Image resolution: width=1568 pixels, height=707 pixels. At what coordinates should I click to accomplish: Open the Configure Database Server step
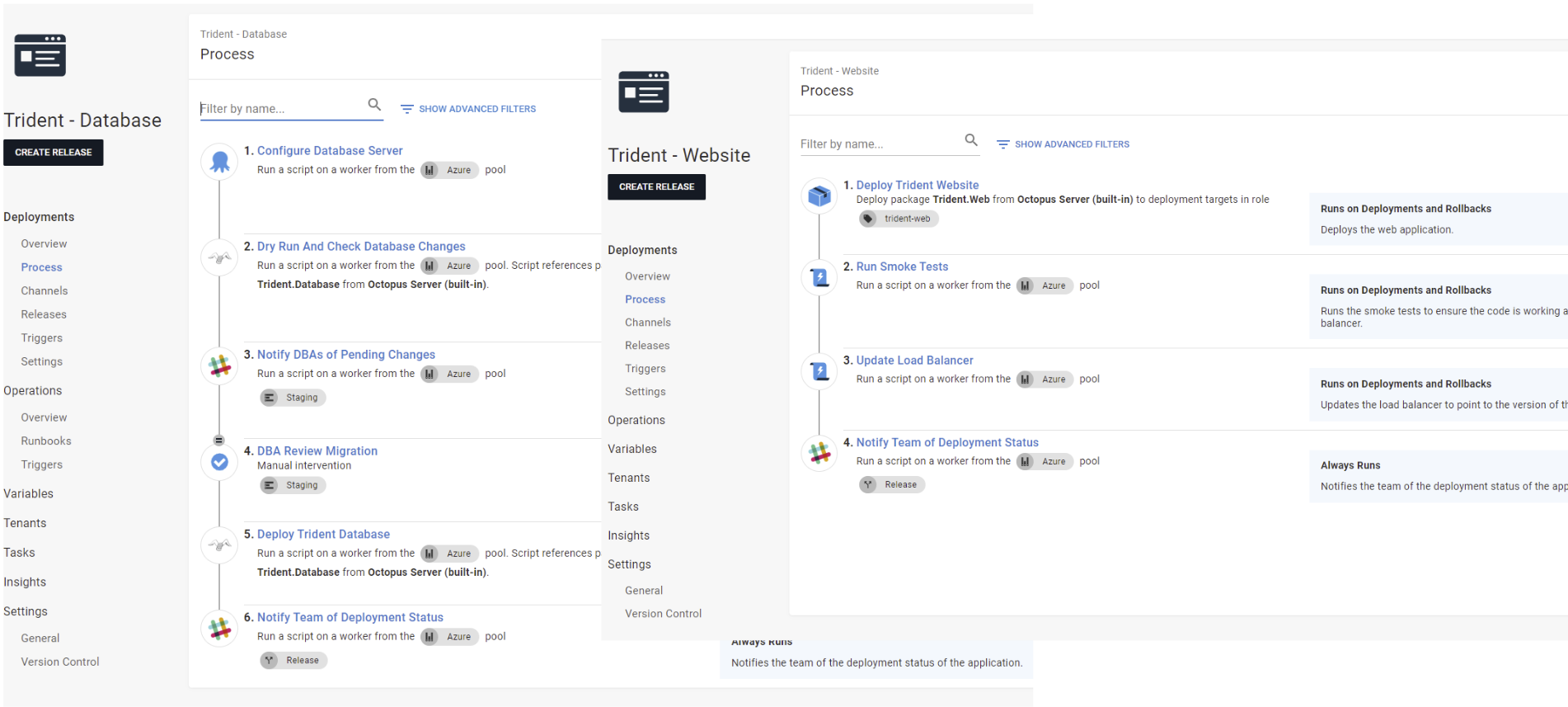pyautogui.click(x=330, y=151)
